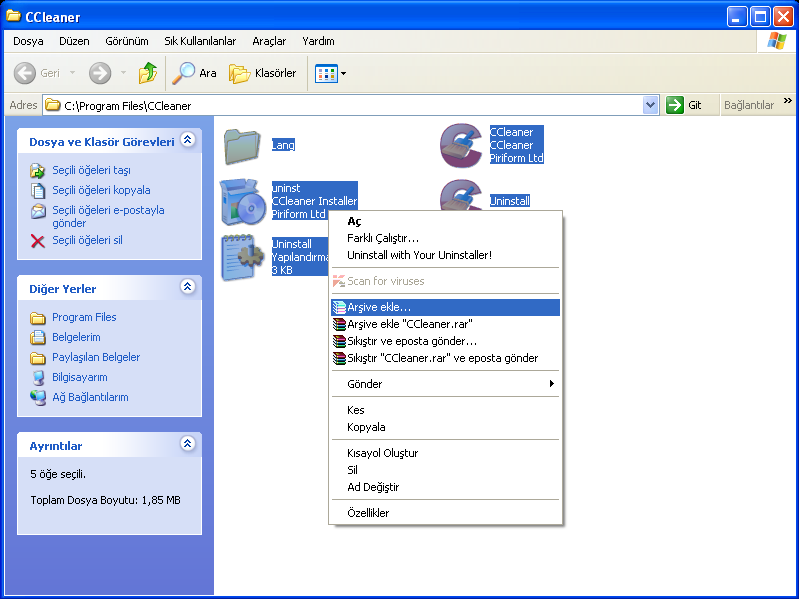
Task: Click address field C:\Program Files\CCleaner
Action: click(x=343, y=105)
